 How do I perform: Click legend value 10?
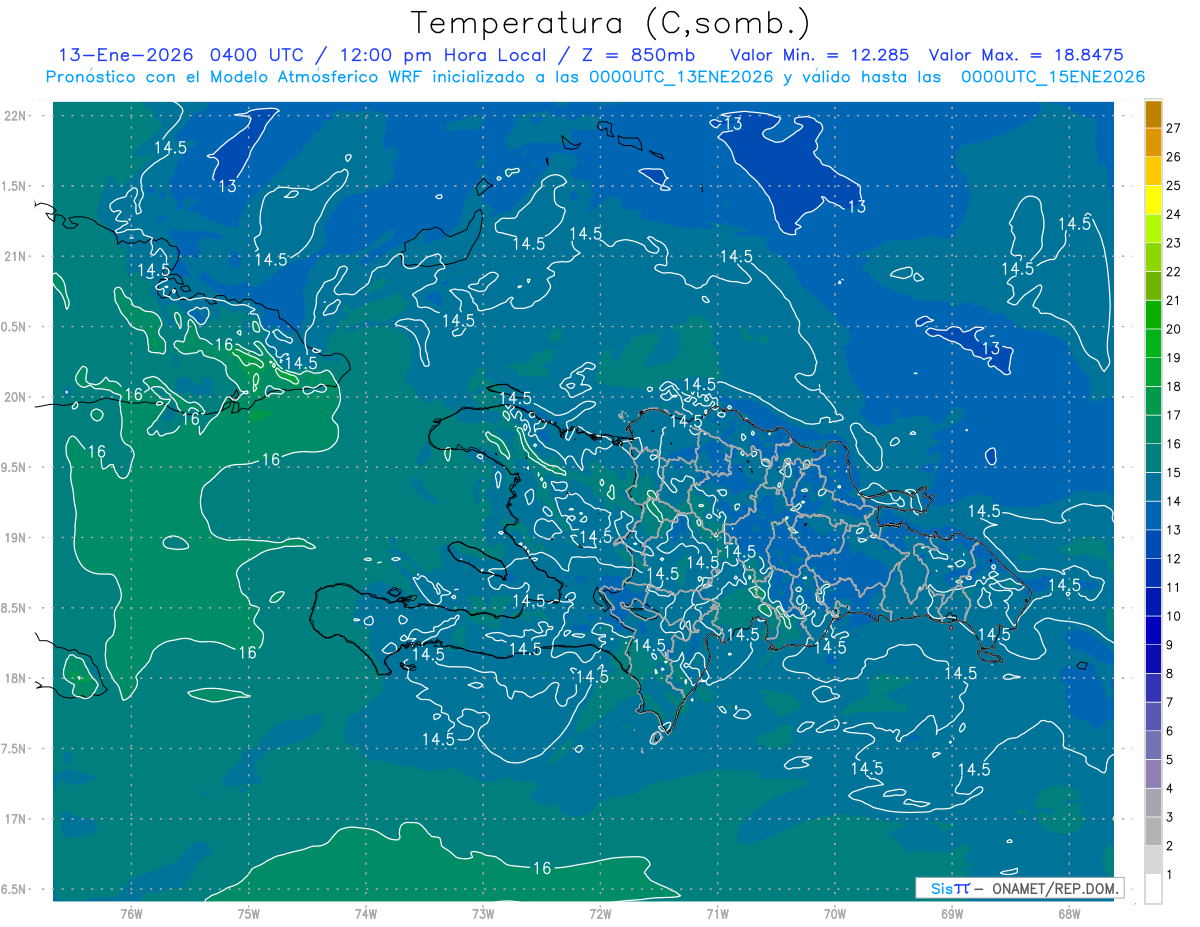1174,616
